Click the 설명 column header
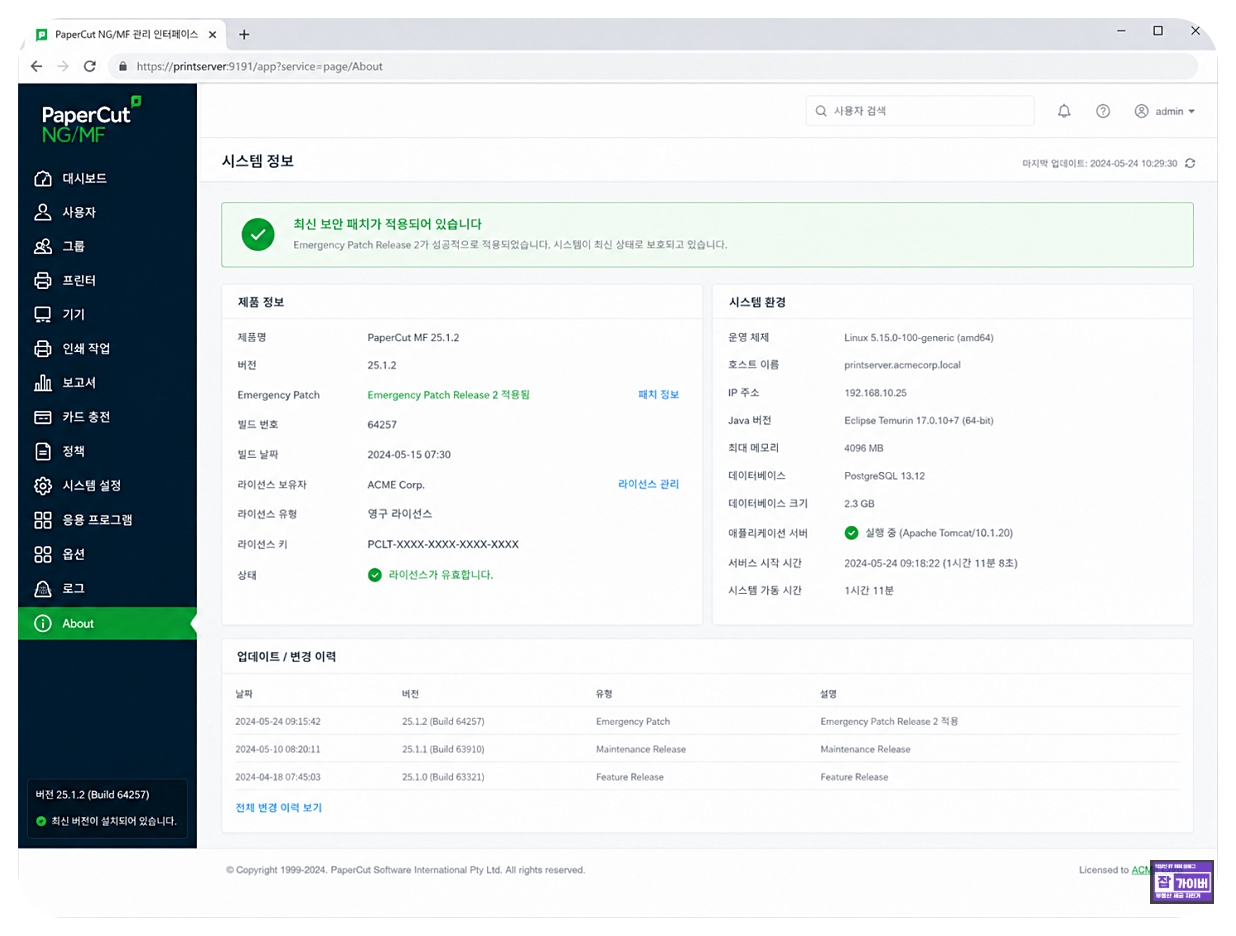Image resolution: width=1236 pixels, height=936 pixels. 828,694
